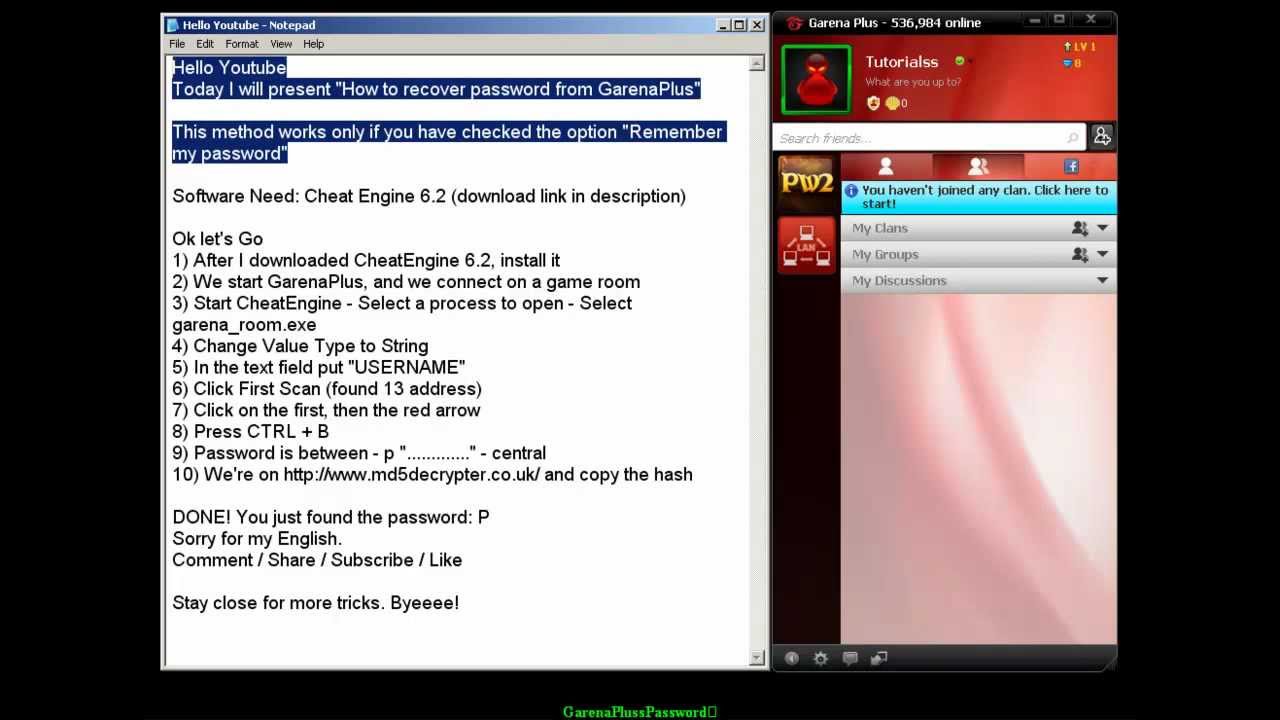Open the Edit menu in Notepad

pos(205,44)
